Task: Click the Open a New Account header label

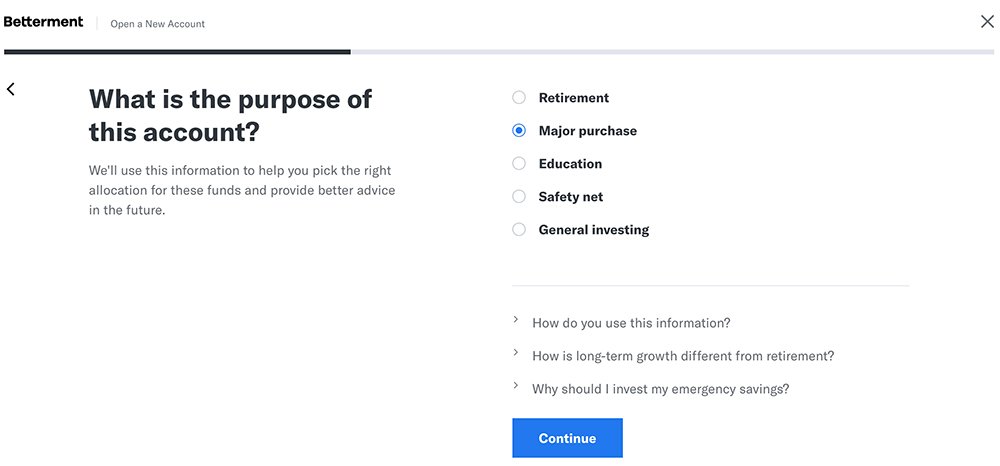Action: 158,24
